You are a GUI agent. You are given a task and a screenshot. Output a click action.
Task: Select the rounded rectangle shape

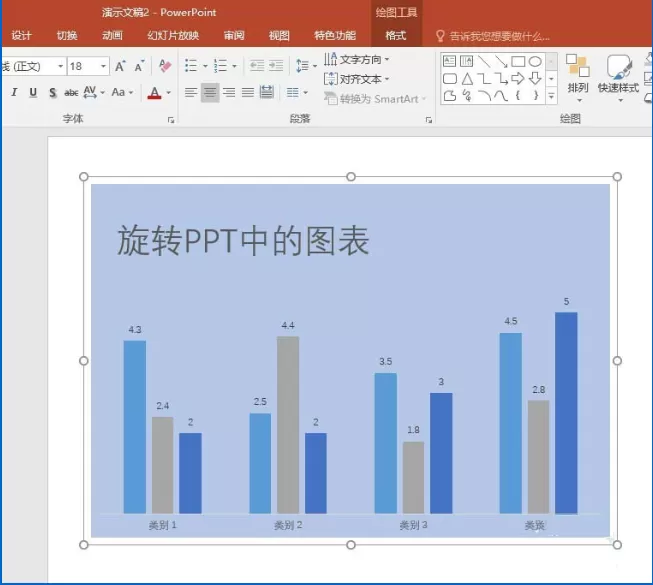[449, 78]
